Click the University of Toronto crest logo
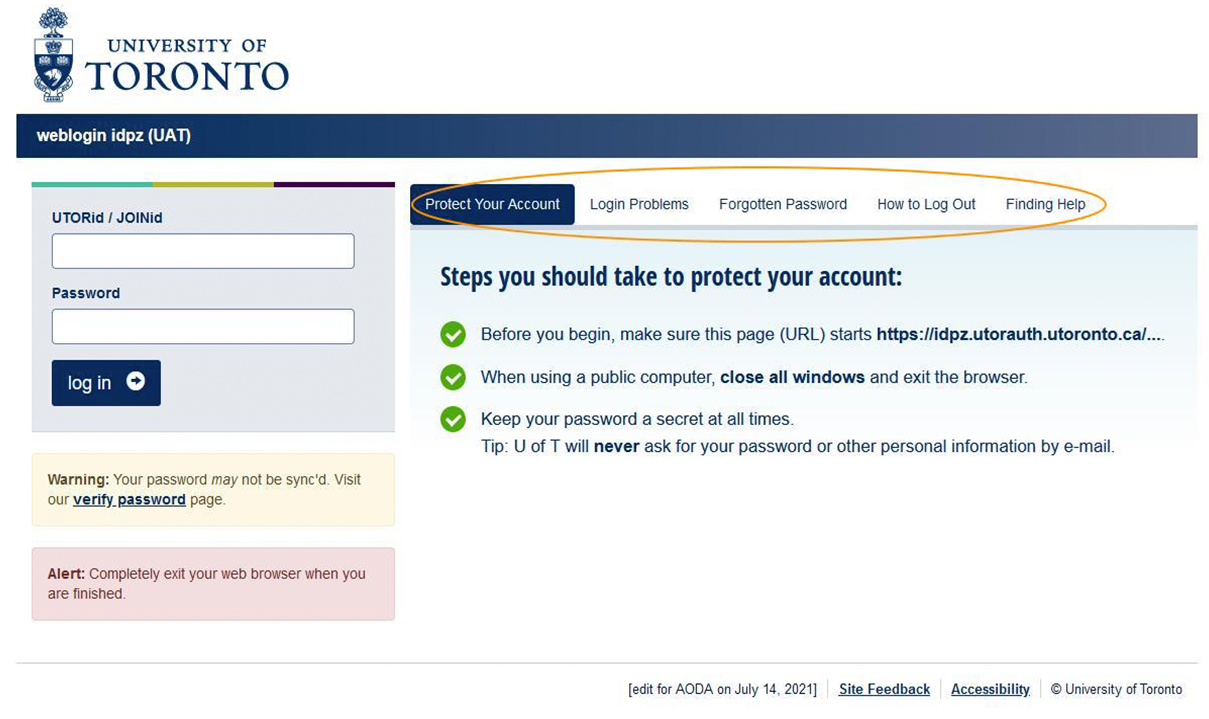The image size is (1209, 719). point(53,55)
